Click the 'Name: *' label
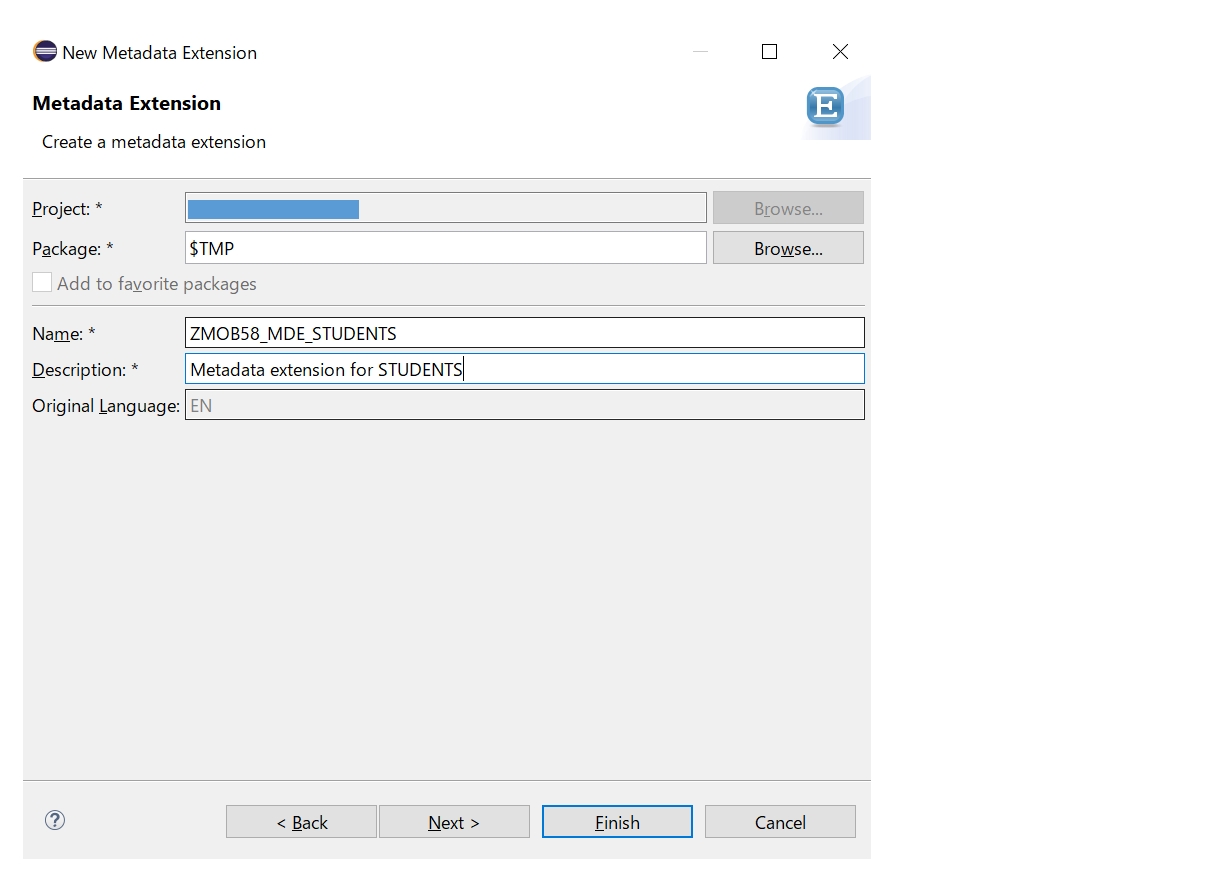 [64, 334]
